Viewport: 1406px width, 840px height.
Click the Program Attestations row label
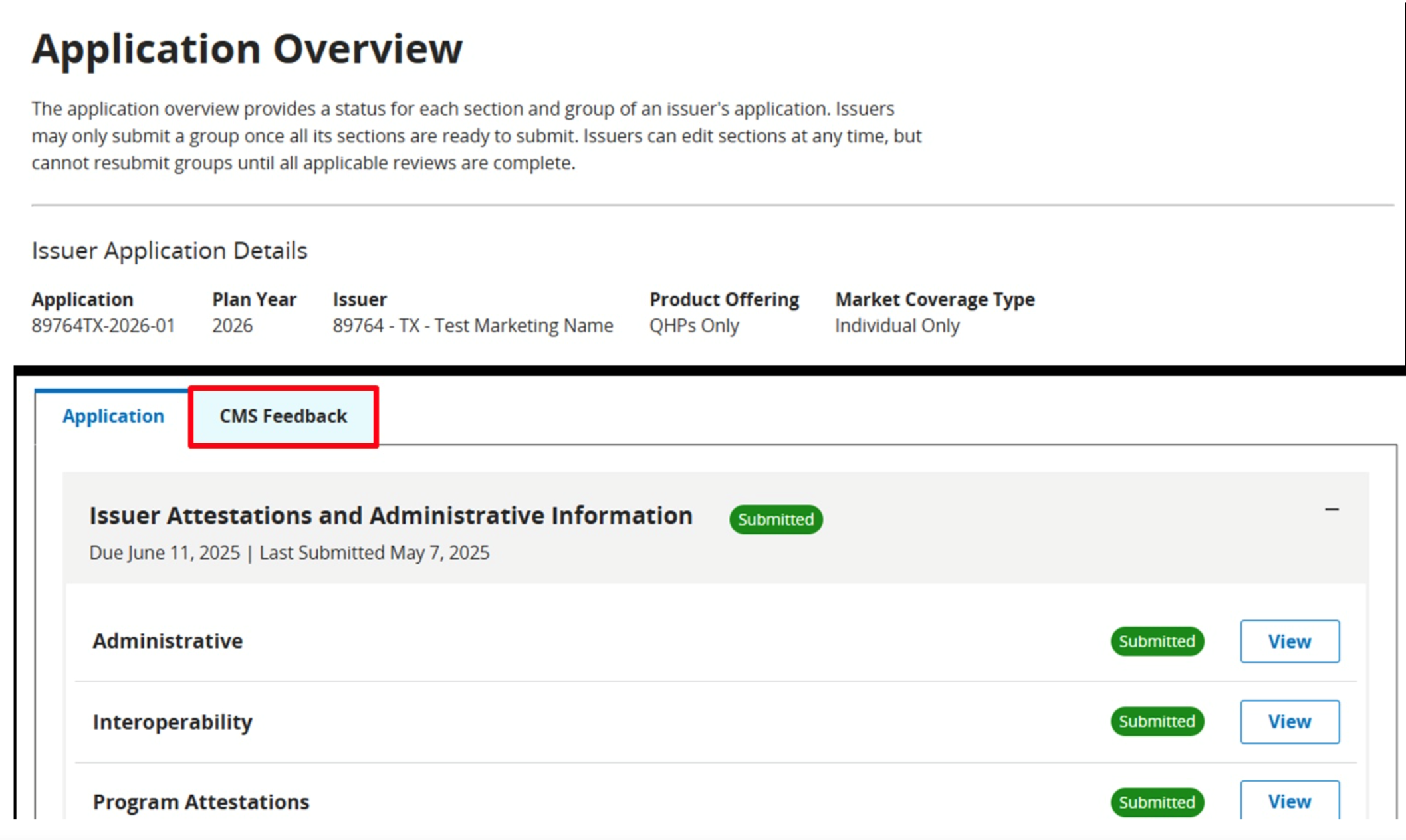pos(201,802)
